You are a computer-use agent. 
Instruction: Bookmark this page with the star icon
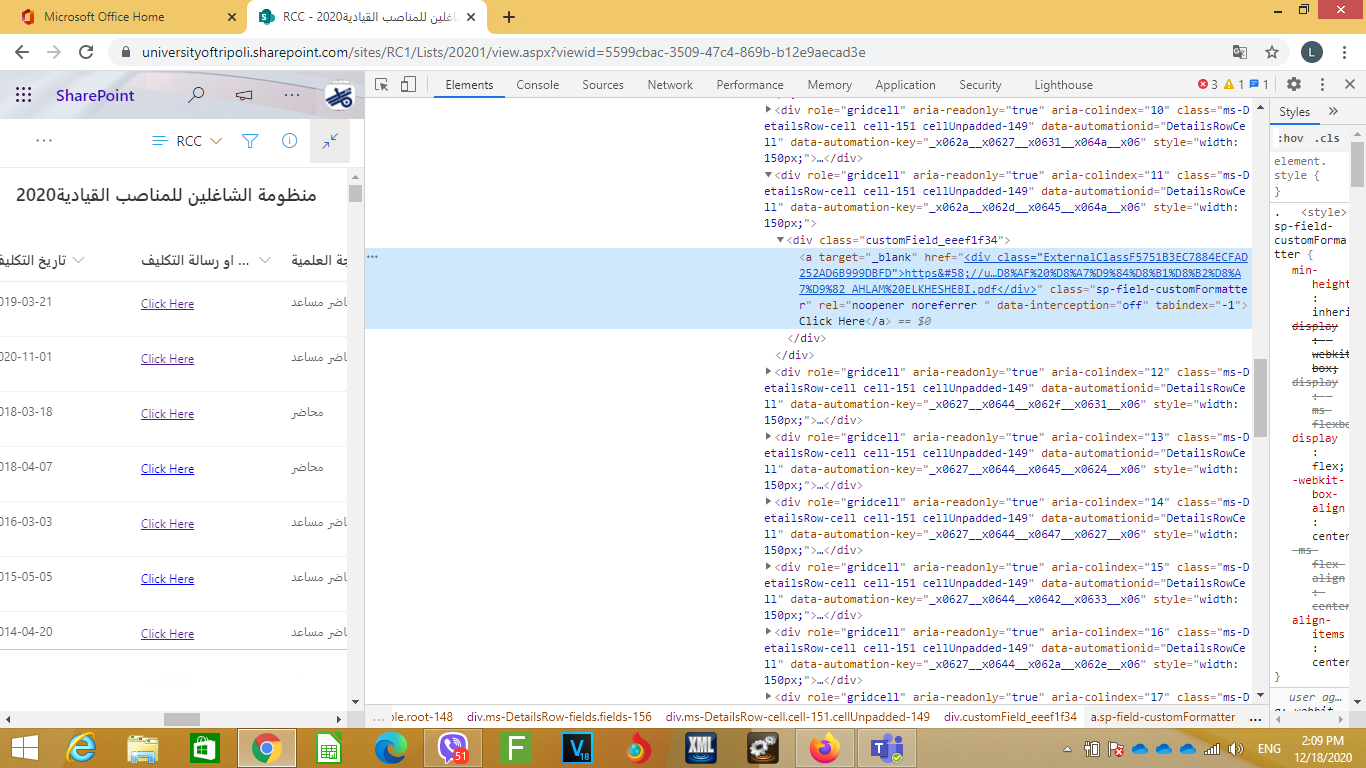(1272, 52)
